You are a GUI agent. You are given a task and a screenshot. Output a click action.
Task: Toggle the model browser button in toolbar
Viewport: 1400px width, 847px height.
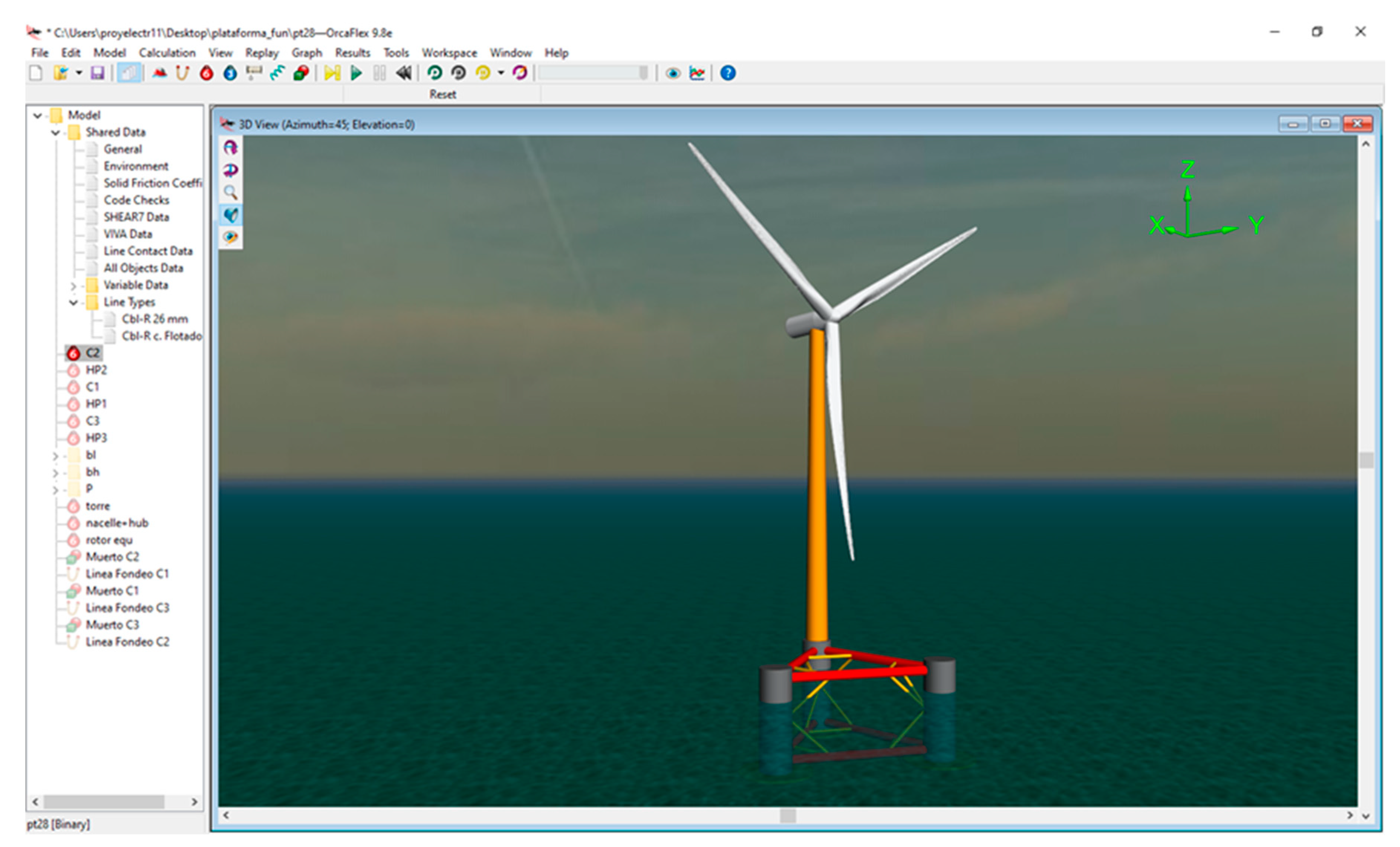[x=129, y=73]
